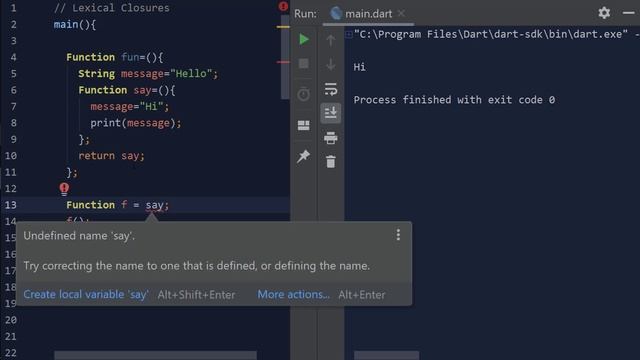Expand the dart.exe command line fold marker
Screen dimensions: 640x360
pyautogui.click(x=349, y=34)
